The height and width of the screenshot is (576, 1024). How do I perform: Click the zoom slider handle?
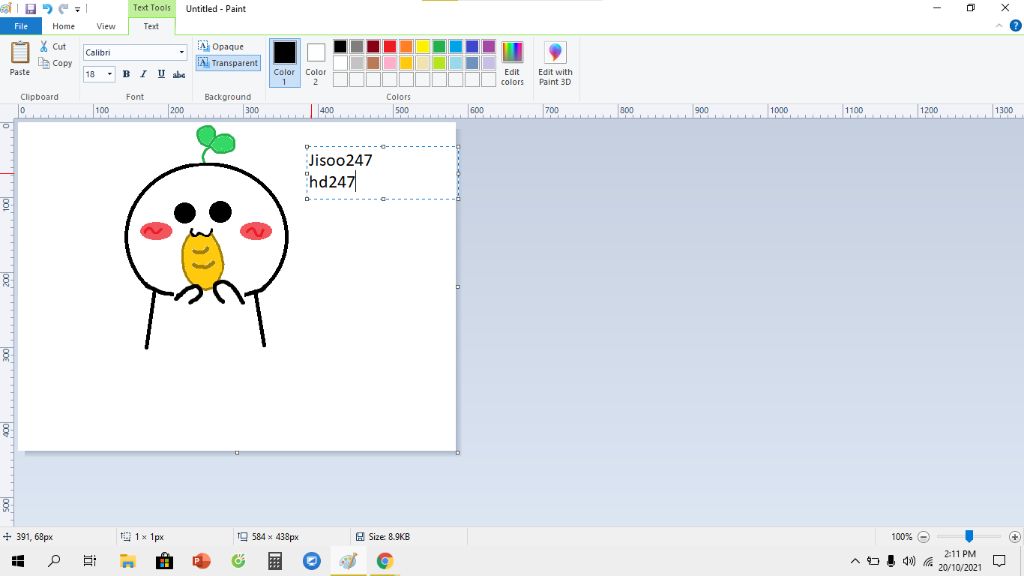click(x=969, y=536)
